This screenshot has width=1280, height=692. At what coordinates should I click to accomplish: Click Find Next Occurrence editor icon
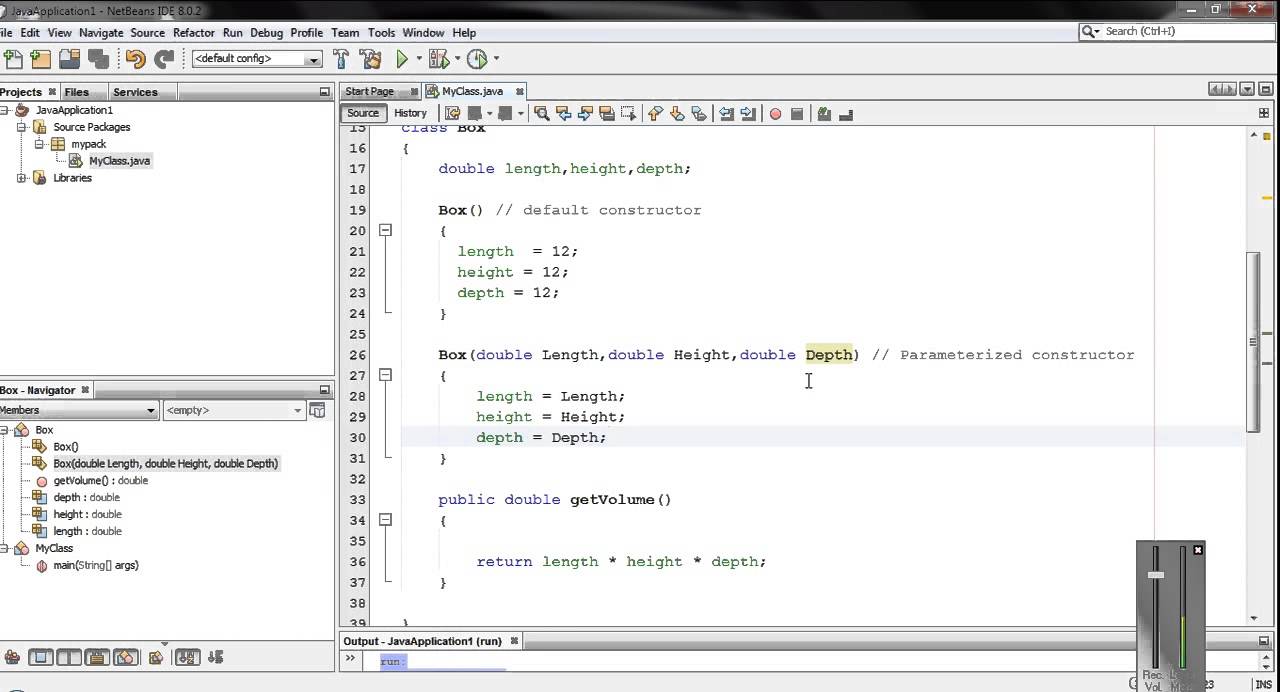(x=586, y=114)
